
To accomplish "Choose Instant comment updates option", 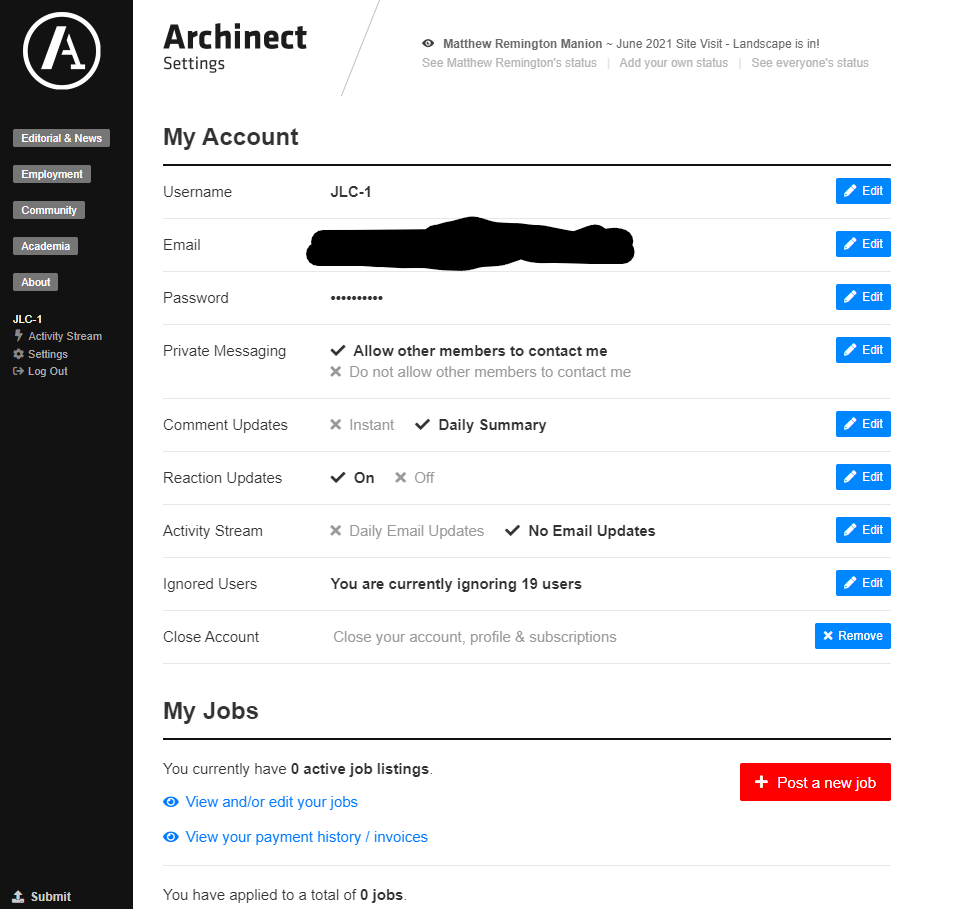I will 362,425.
